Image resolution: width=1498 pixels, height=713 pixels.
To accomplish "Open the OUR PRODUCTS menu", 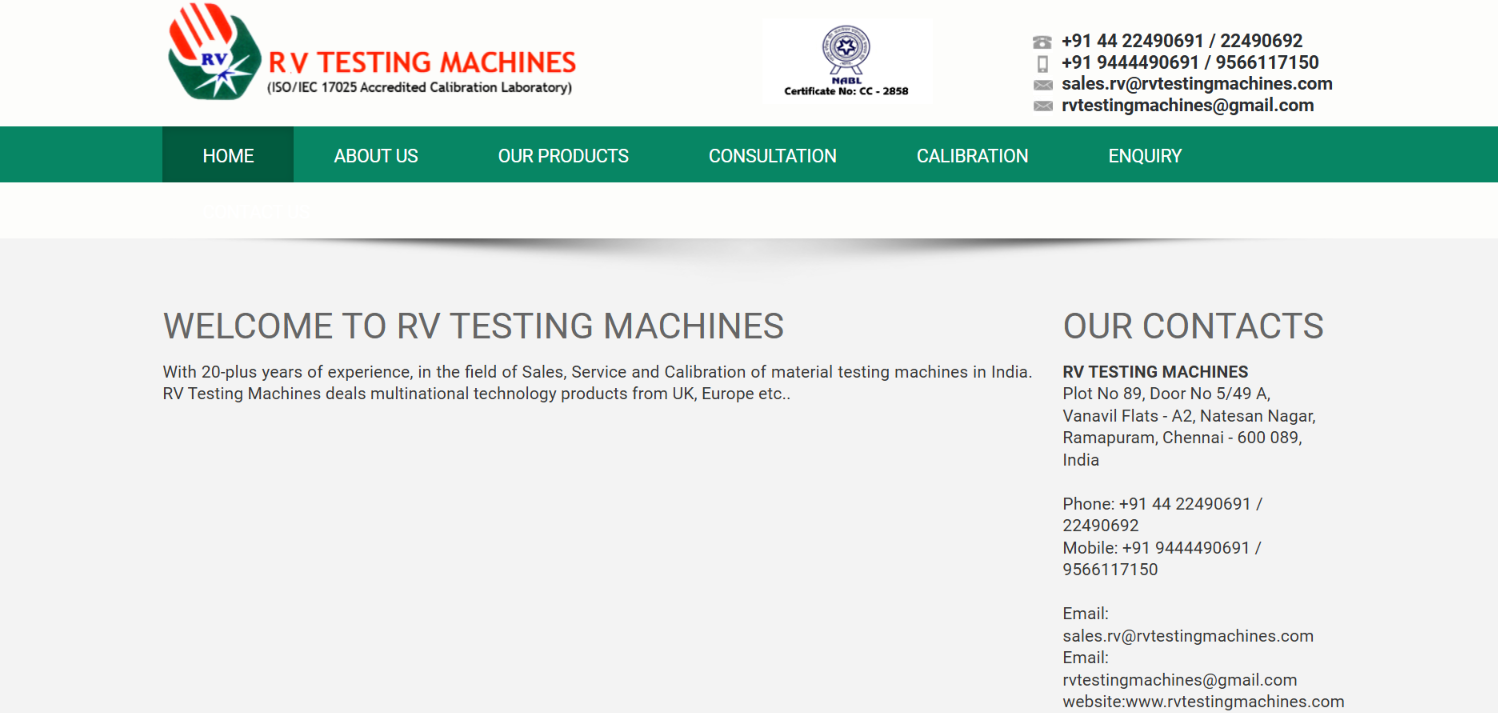I will 563,155.
